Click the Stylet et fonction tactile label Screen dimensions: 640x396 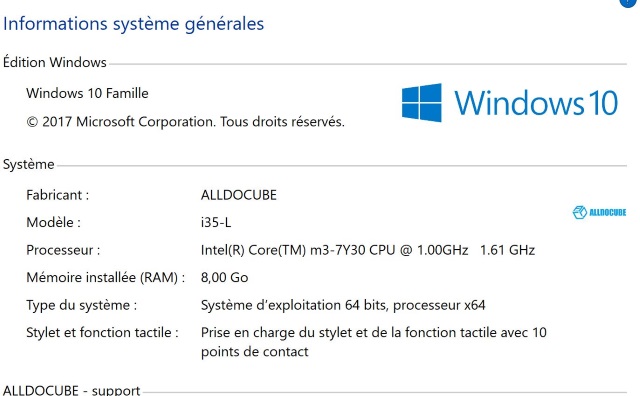[x=102, y=333]
